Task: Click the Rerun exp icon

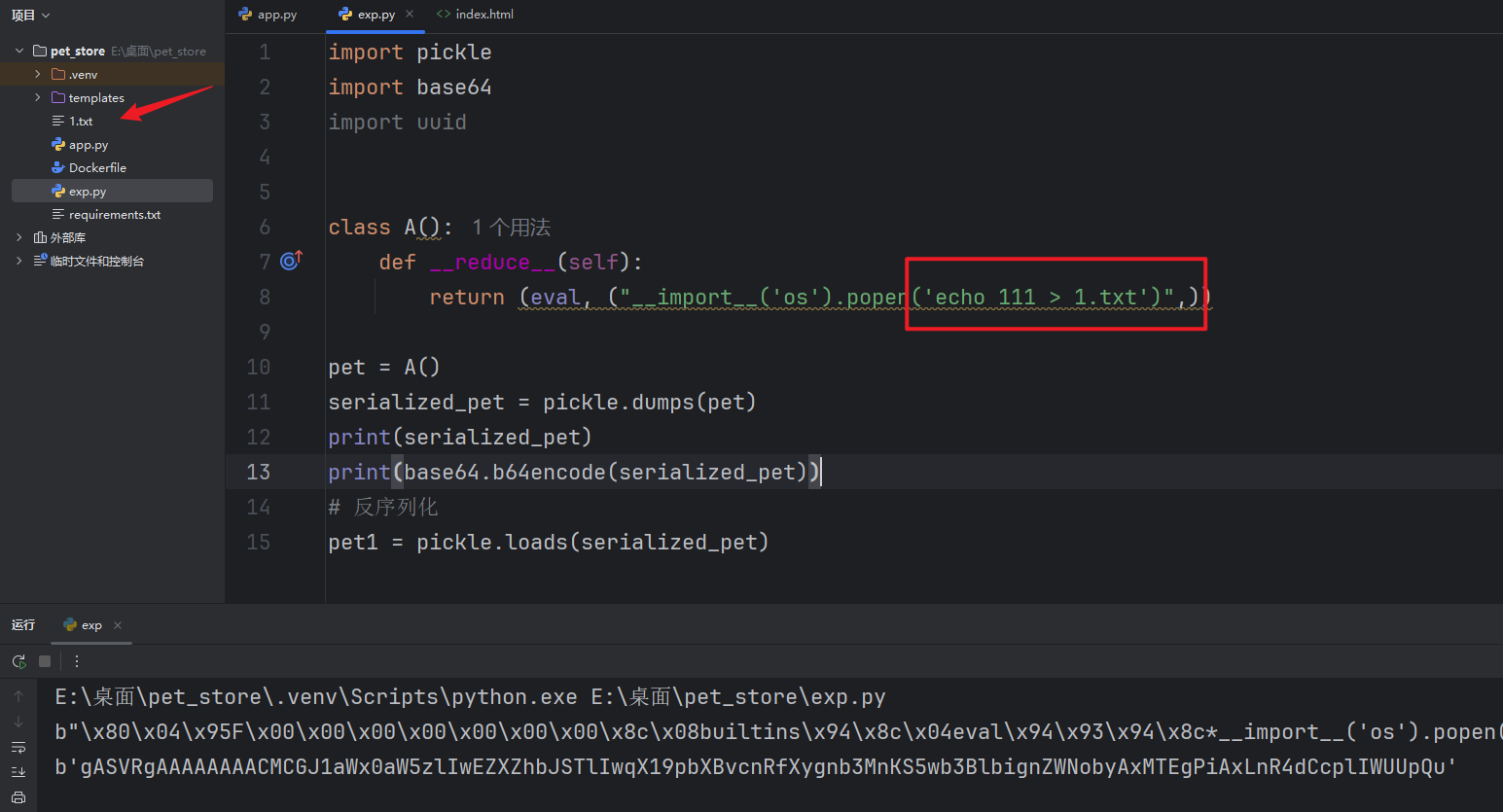Action: pos(18,661)
